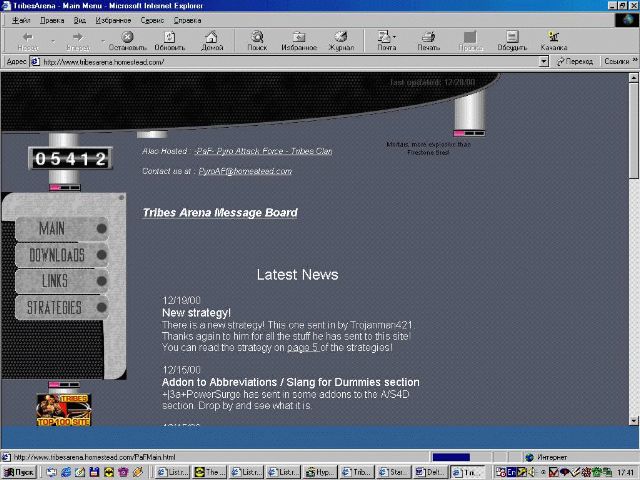Click the vertical scrollbar thumb
The width and height of the screenshot is (640, 480).
(633, 130)
